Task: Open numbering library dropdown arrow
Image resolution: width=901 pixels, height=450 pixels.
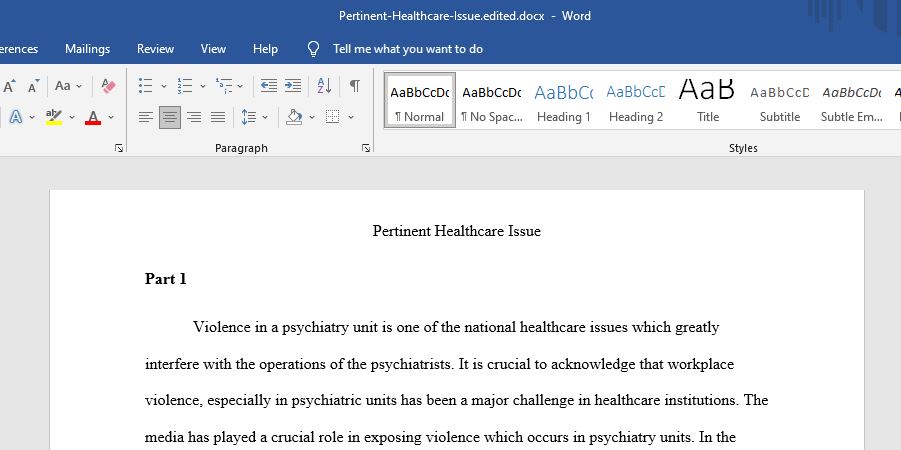Action: [202, 87]
